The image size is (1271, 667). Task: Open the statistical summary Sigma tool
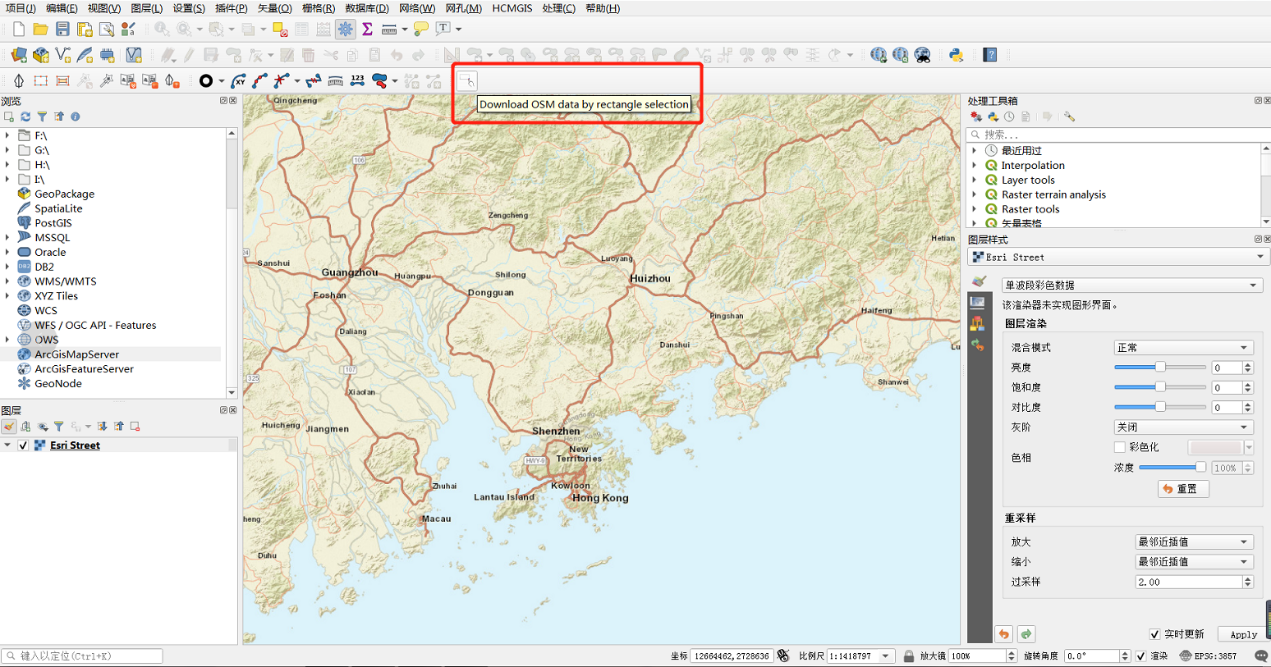tap(367, 29)
